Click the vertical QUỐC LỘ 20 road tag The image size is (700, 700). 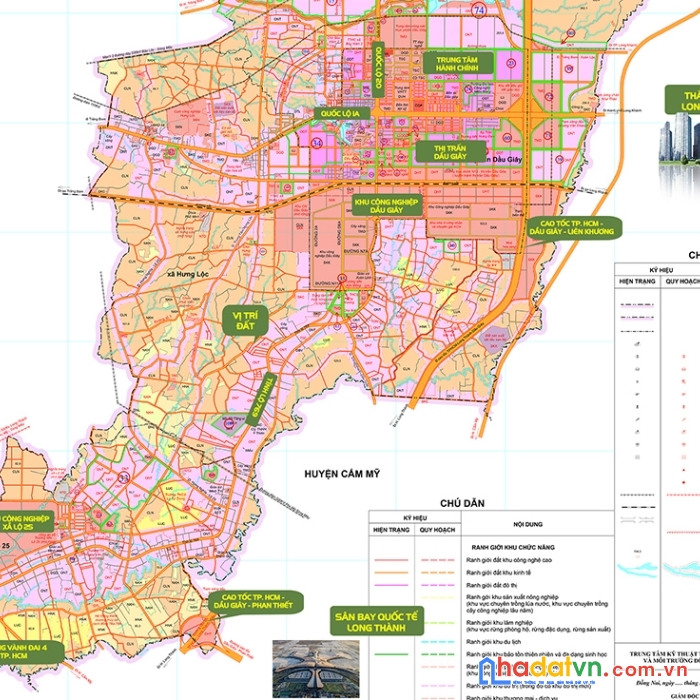pyautogui.click(x=380, y=65)
